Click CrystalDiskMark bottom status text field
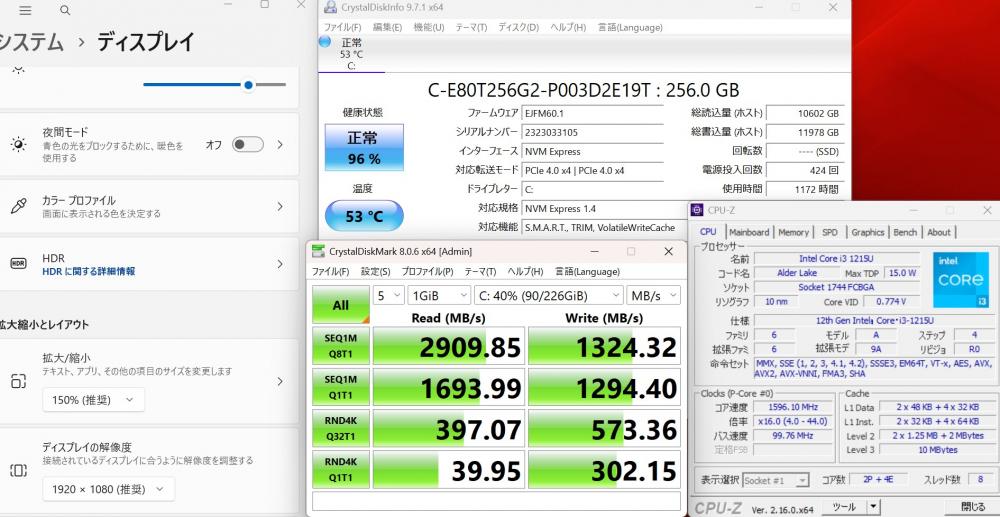This screenshot has height=517, width=1000. tap(496, 500)
